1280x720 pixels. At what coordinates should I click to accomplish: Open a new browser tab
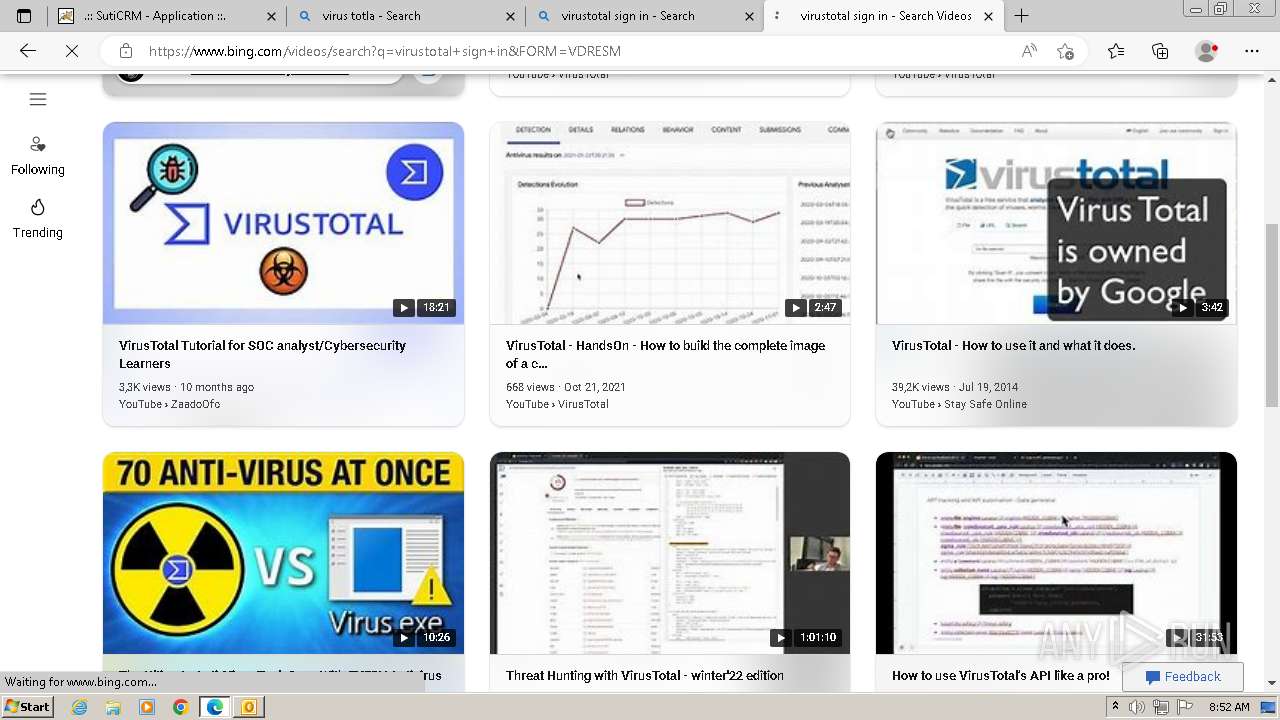1021,16
